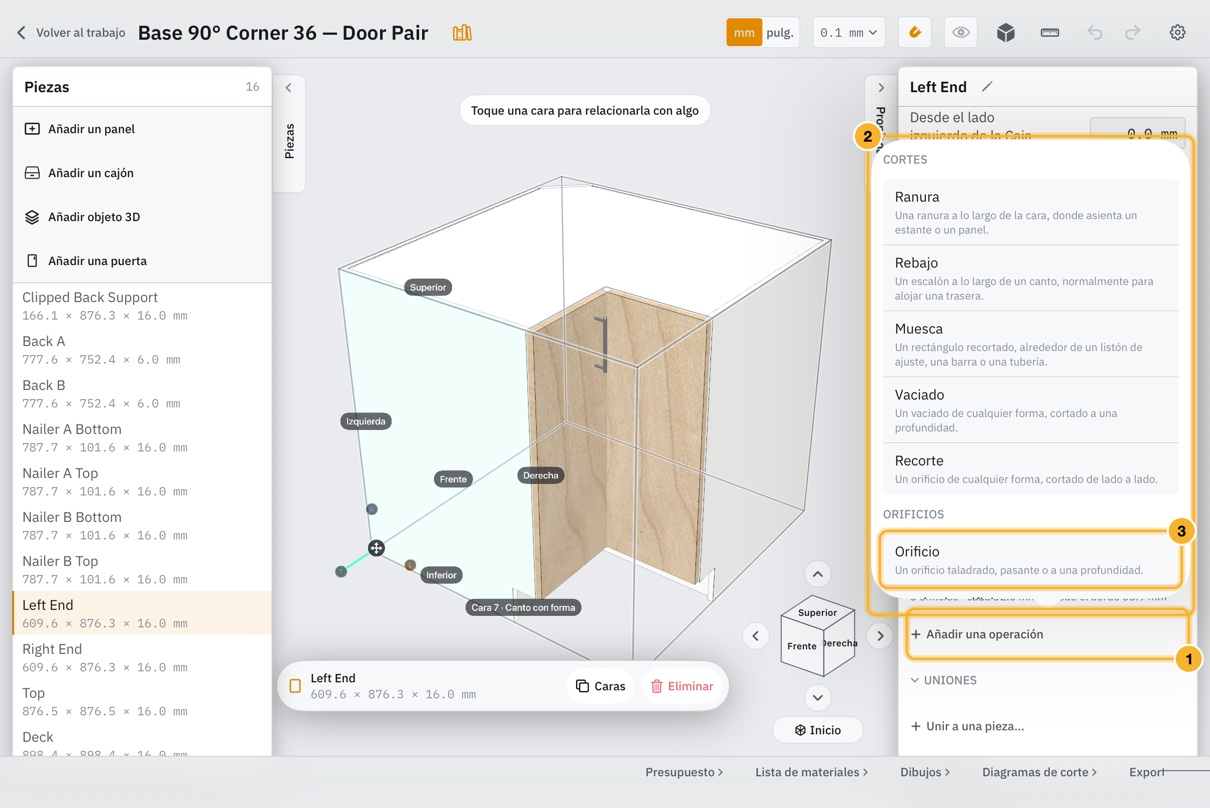Click Añadir una operación

click(x=1047, y=634)
